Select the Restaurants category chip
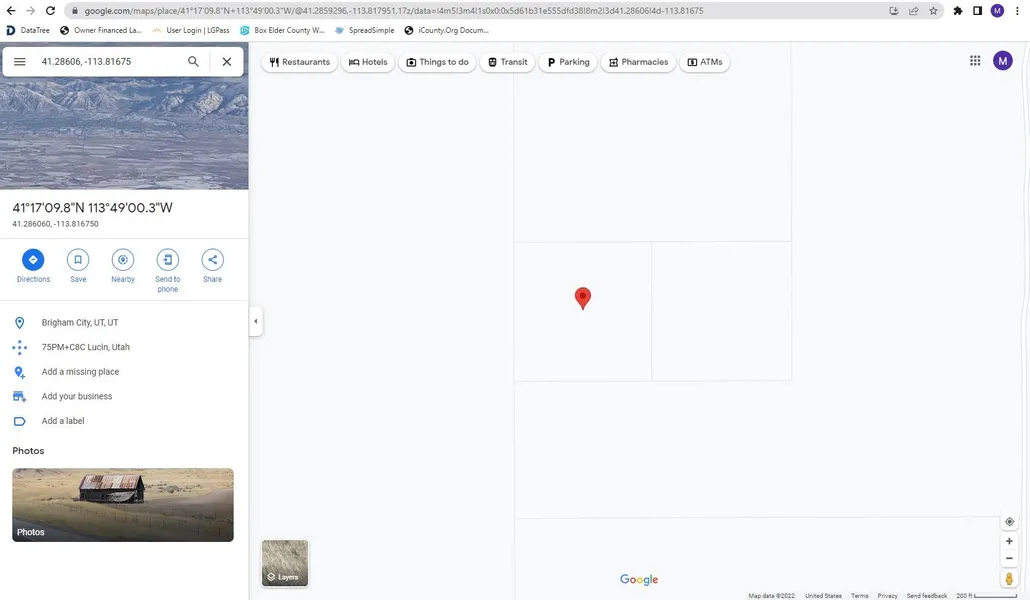 pyautogui.click(x=300, y=62)
